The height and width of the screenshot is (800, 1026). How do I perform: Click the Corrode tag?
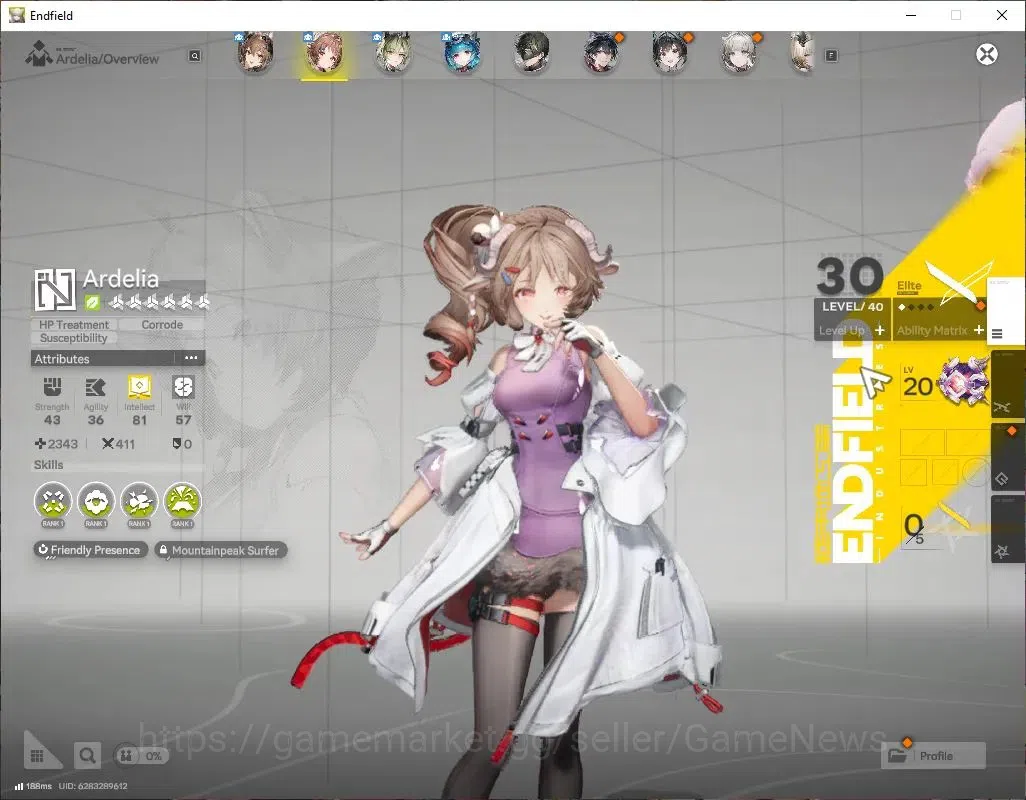(162, 324)
